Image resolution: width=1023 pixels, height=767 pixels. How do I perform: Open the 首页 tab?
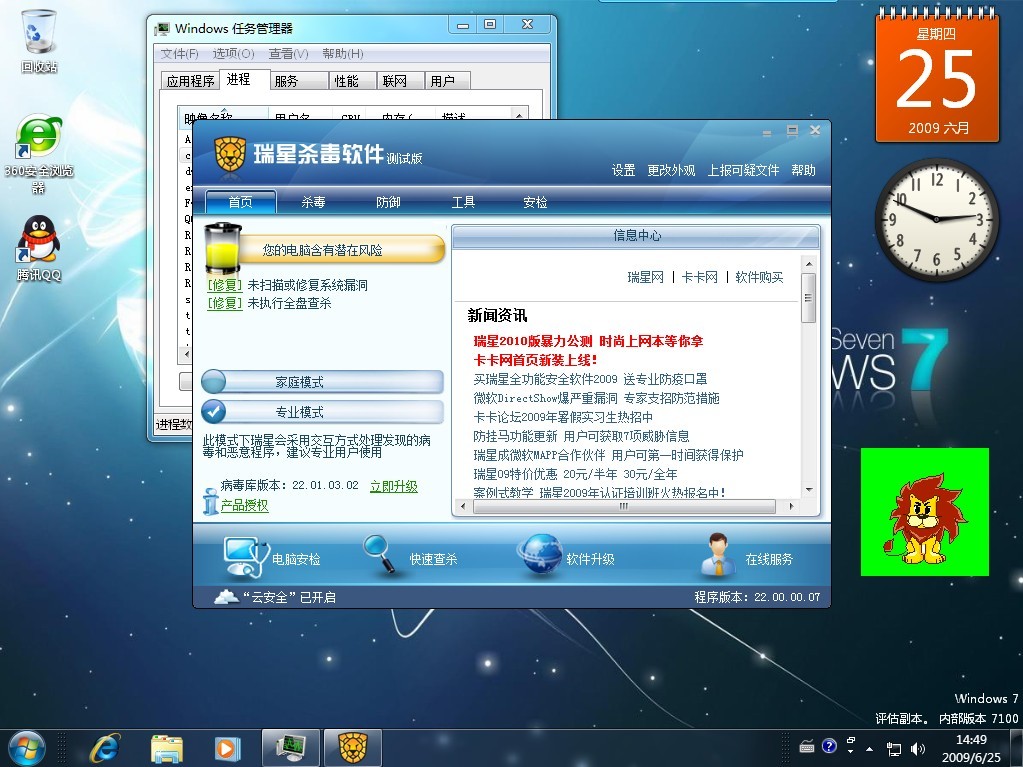point(241,202)
